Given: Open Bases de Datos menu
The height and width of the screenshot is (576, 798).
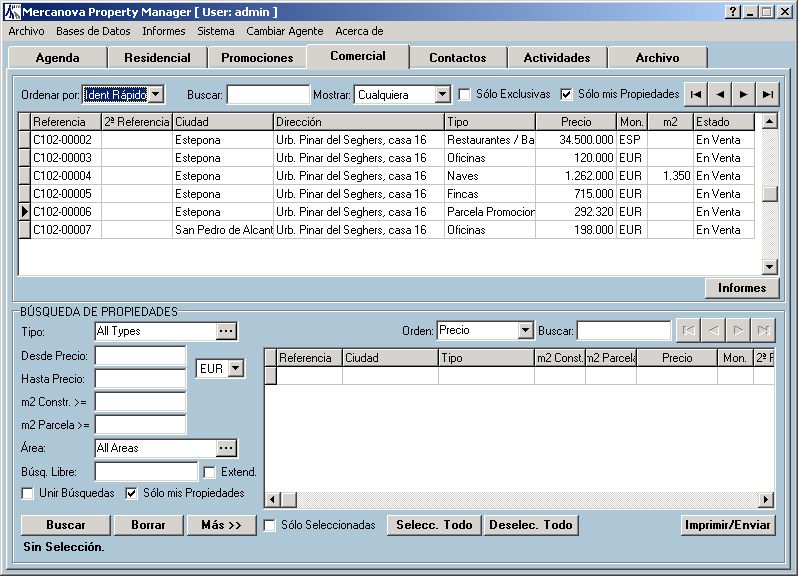Looking at the screenshot, I should (x=93, y=31).
